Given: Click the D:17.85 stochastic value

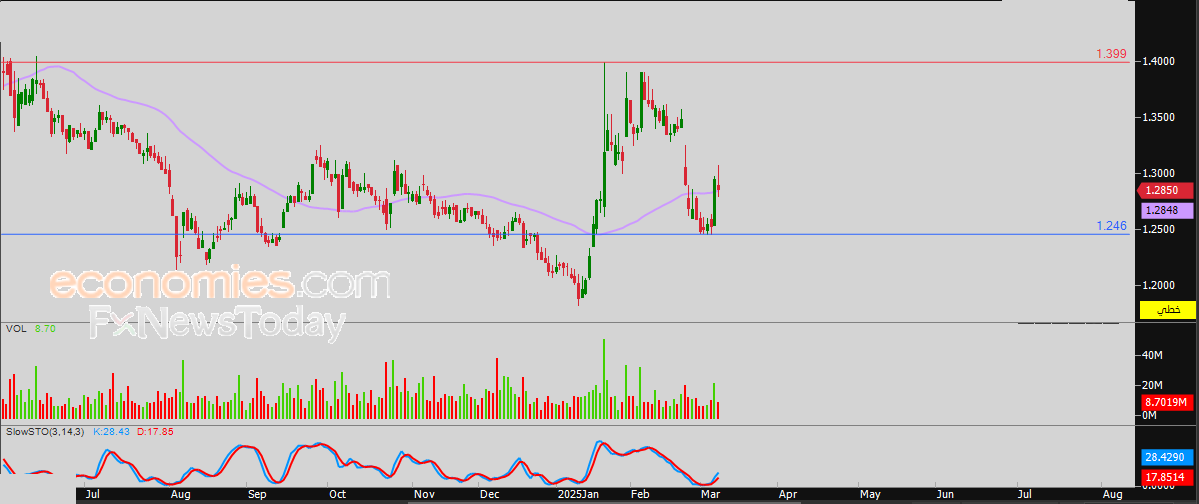Looking at the screenshot, I should (155, 431).
